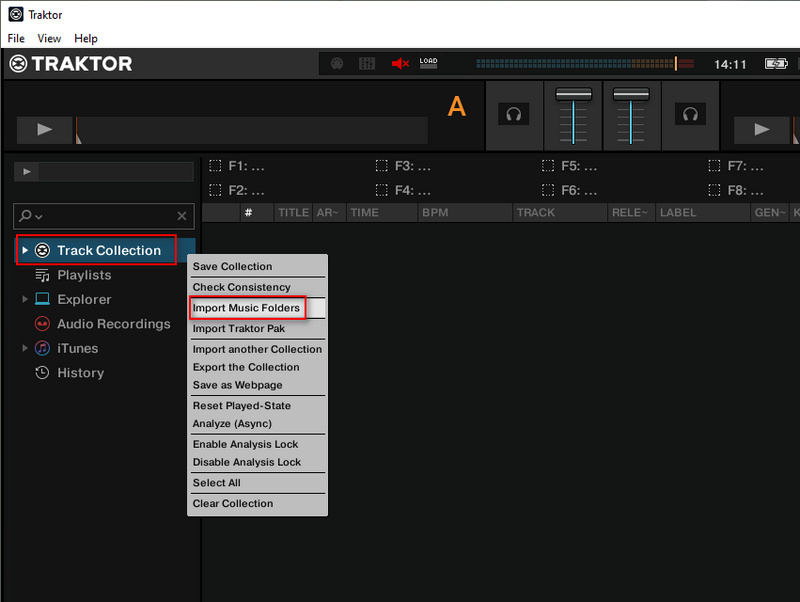Unmute the master audio speaker icon
Screen dimensions: 800x602
tap(399, 62)
